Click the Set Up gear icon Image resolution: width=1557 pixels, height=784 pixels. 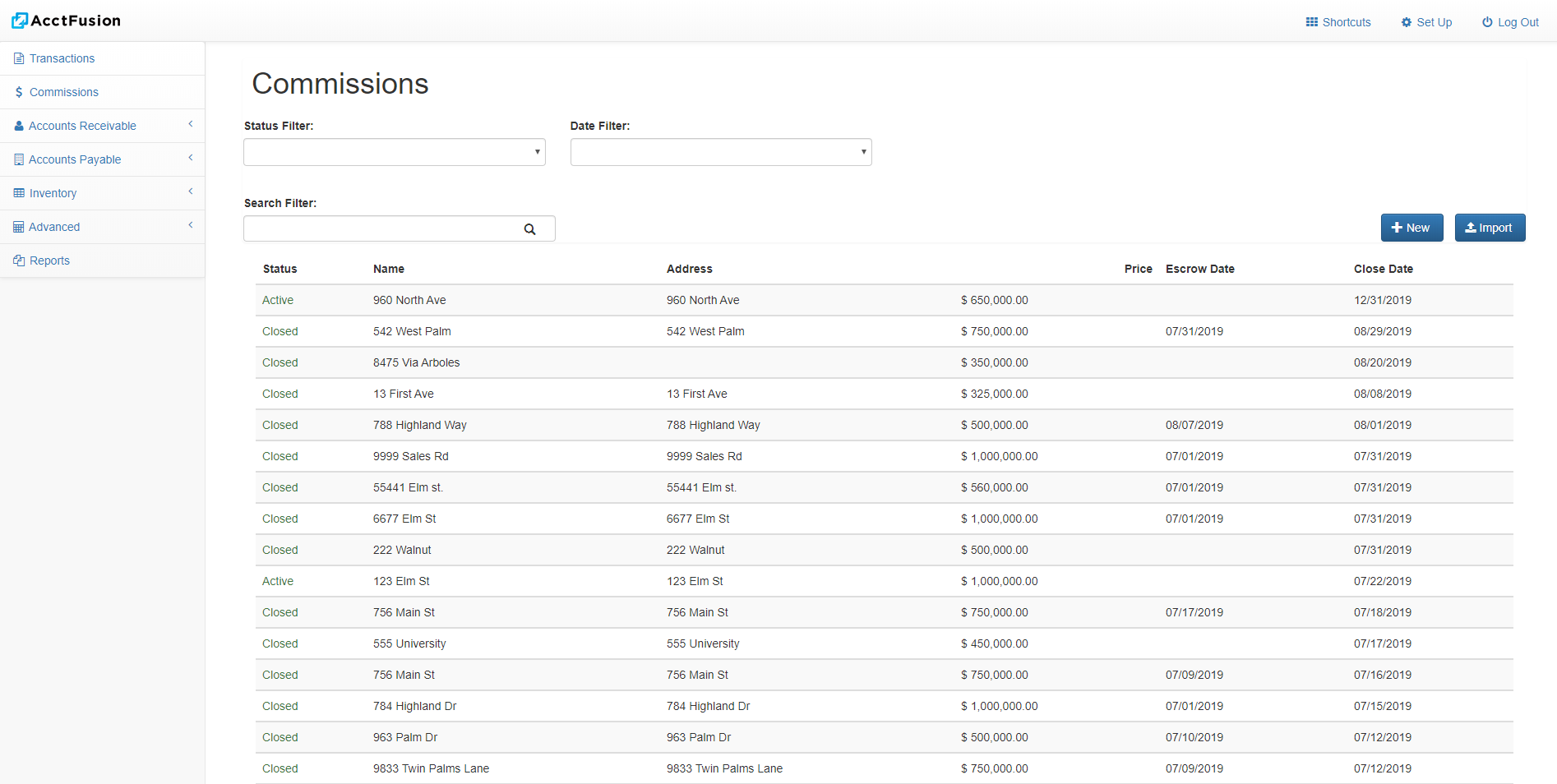(1406, 22)
